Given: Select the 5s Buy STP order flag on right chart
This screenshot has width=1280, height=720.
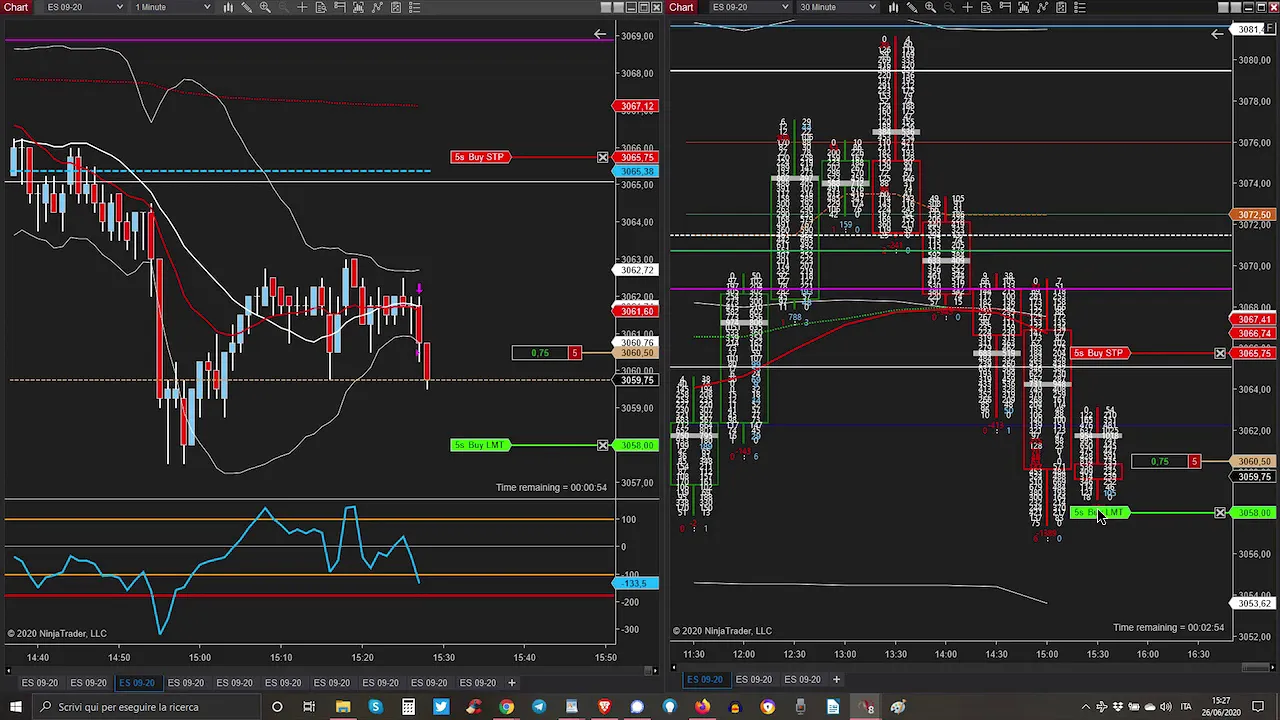Looking at the screenshot, I should point(1101,353).
